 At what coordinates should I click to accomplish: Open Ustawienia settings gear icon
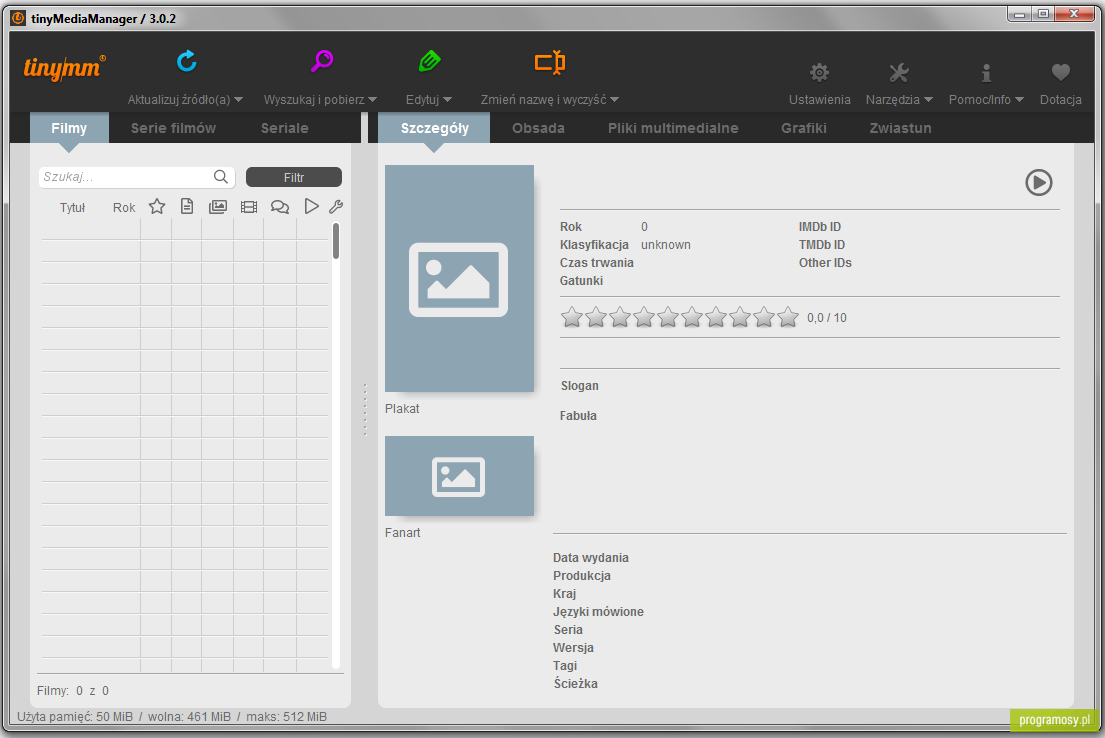pos(819,72)
